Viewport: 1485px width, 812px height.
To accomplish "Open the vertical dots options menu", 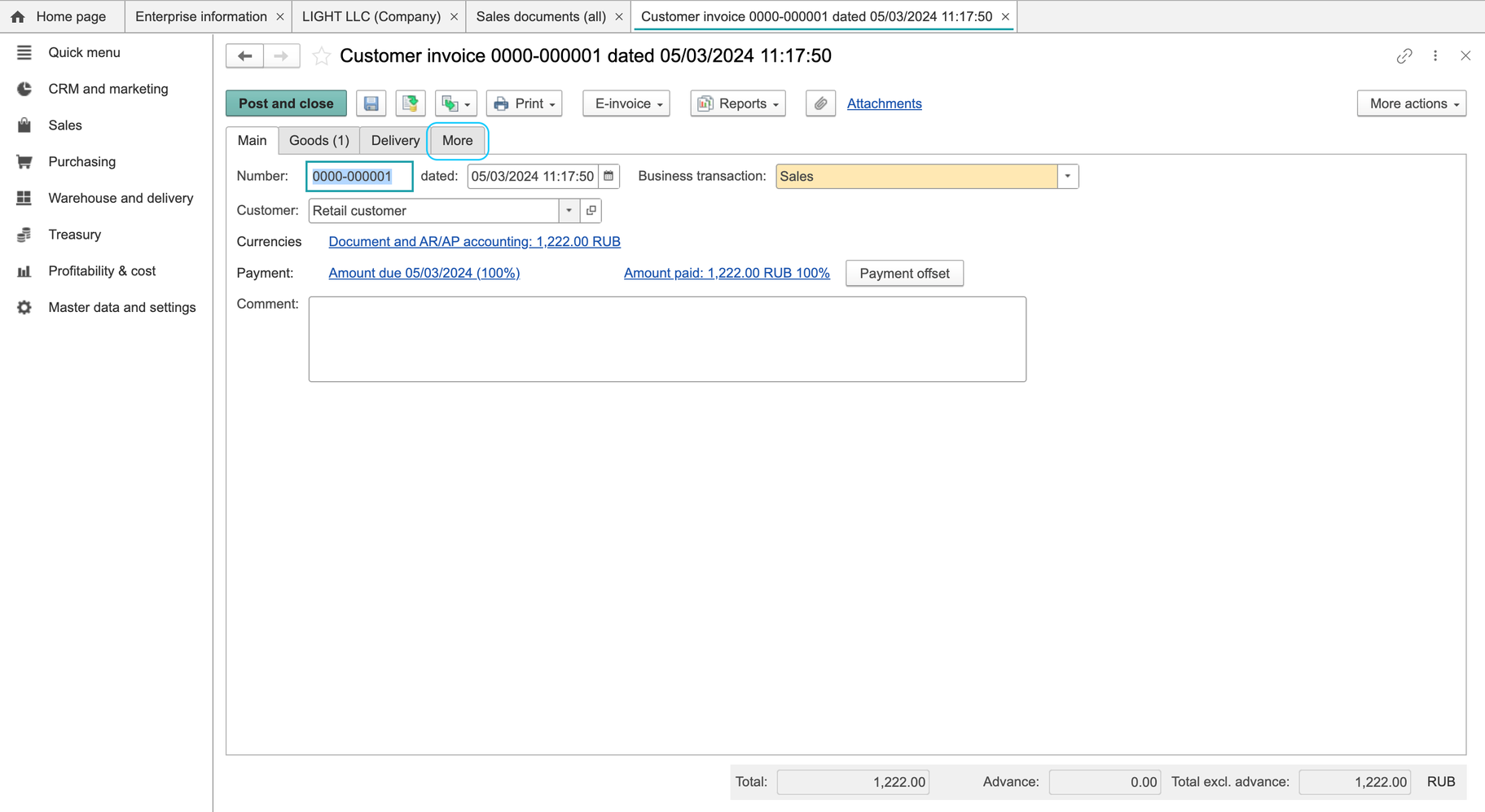I will pyautogui.click(x=1435, y=55).
